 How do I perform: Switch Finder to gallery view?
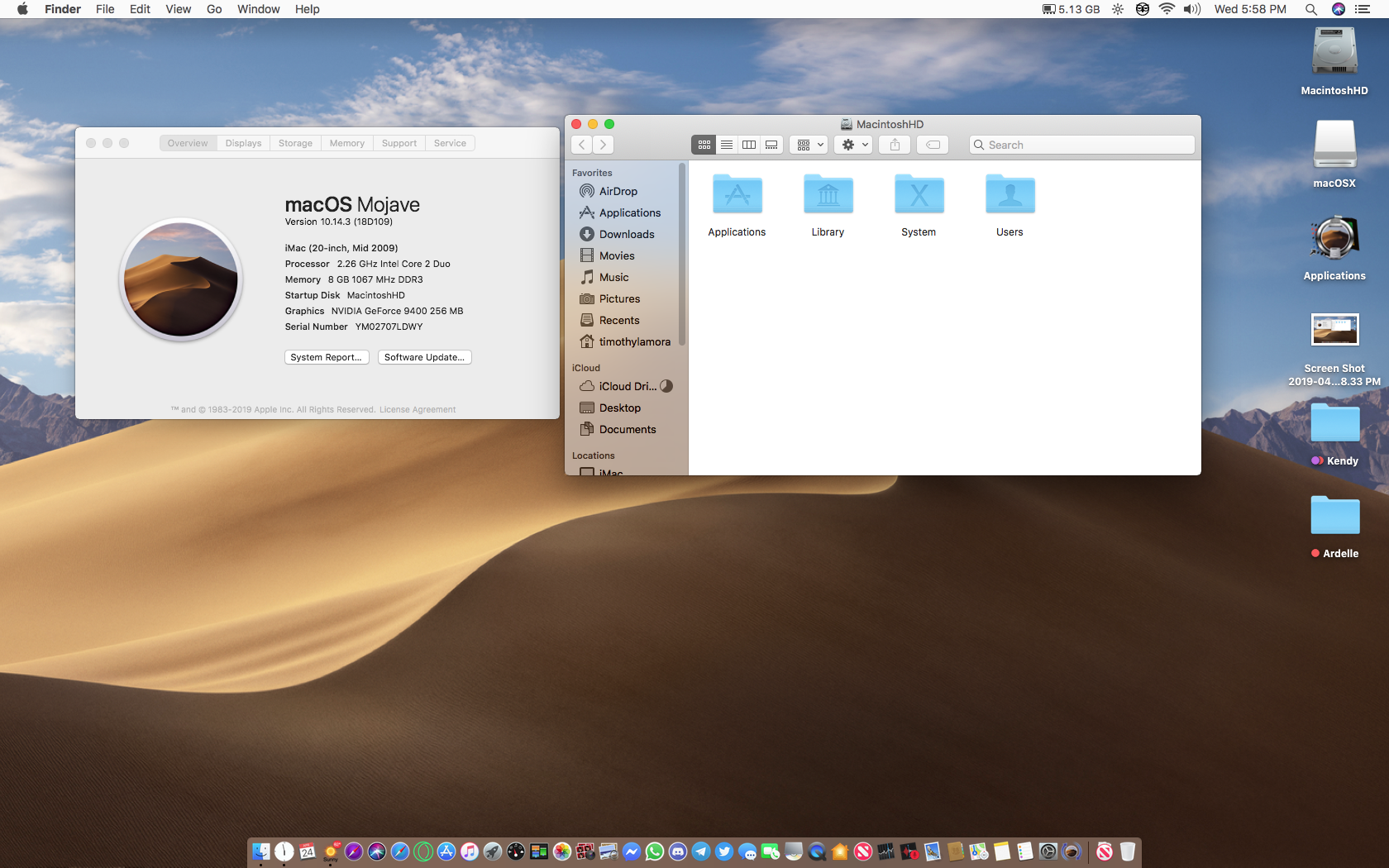(x=771, y=145)
